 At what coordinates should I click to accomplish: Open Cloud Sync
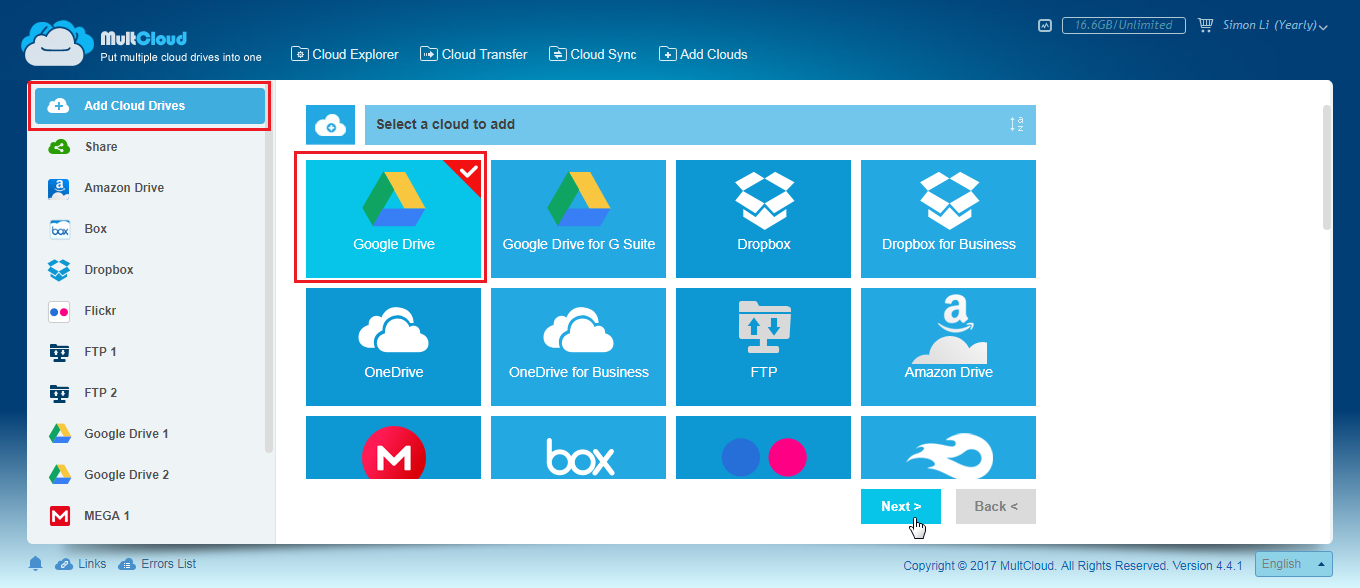coord(593,54)
